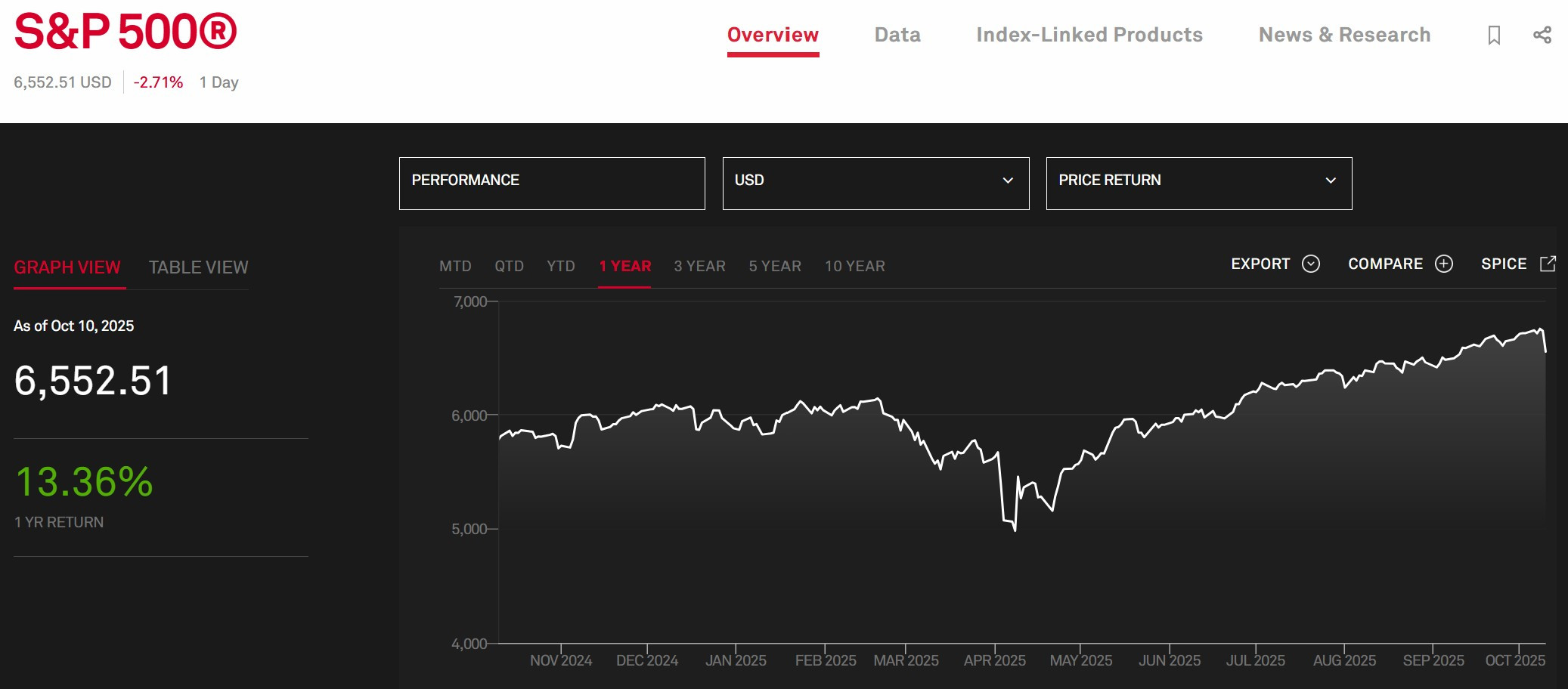Image resolution: width=1568 pixels, height=689 pixels.
Task: Open the Price Return dropdown
Action: click(1199, 184)
